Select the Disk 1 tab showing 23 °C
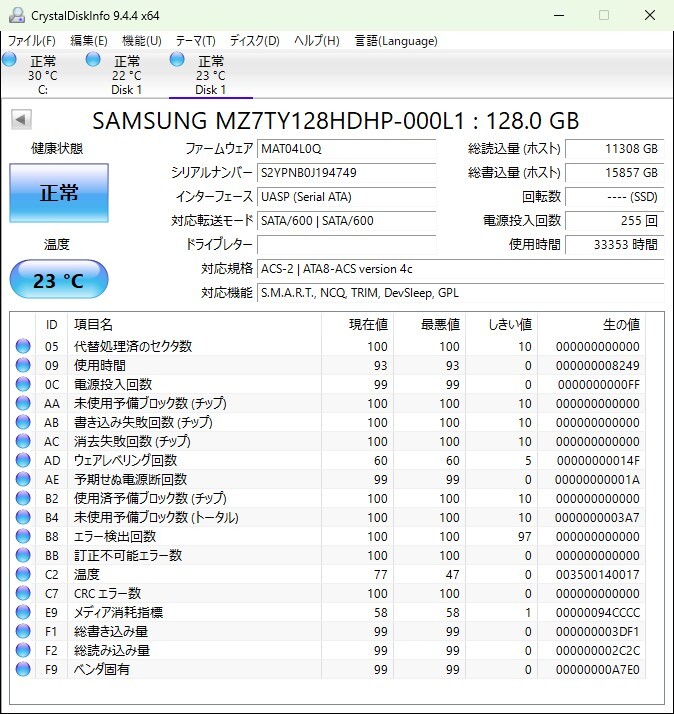The image size is (674, 714). pos(210,75)
